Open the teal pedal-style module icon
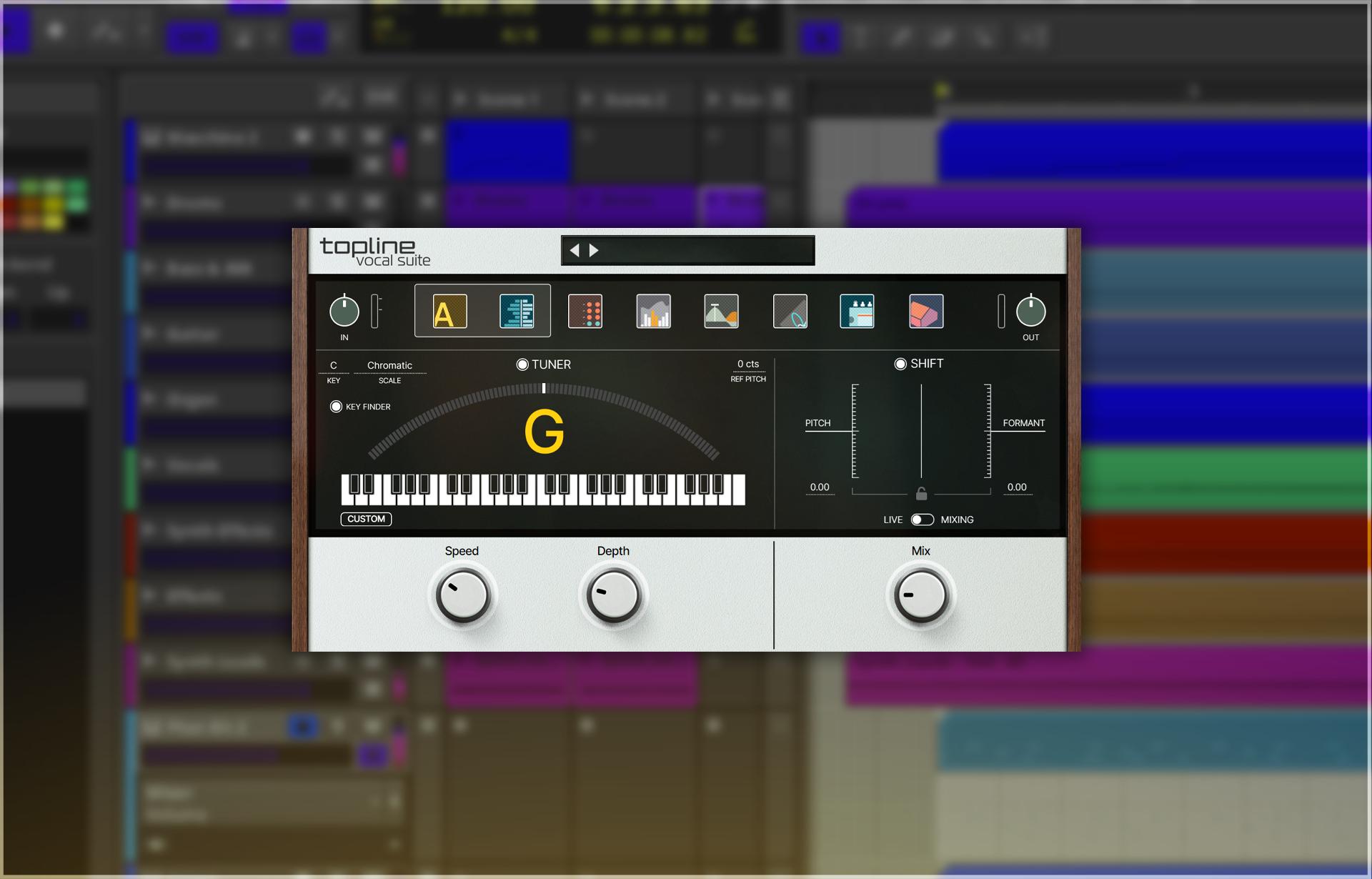 pos(857,312)
